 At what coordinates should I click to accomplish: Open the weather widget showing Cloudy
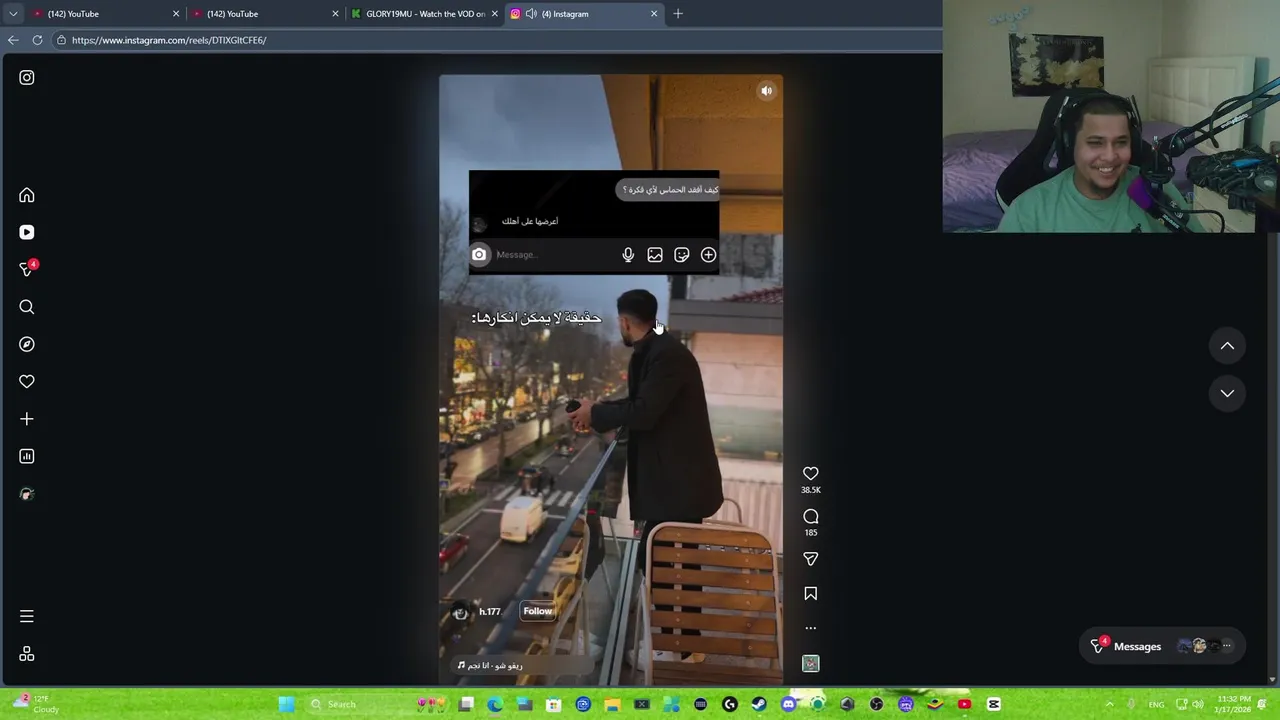tap(35, 704)
